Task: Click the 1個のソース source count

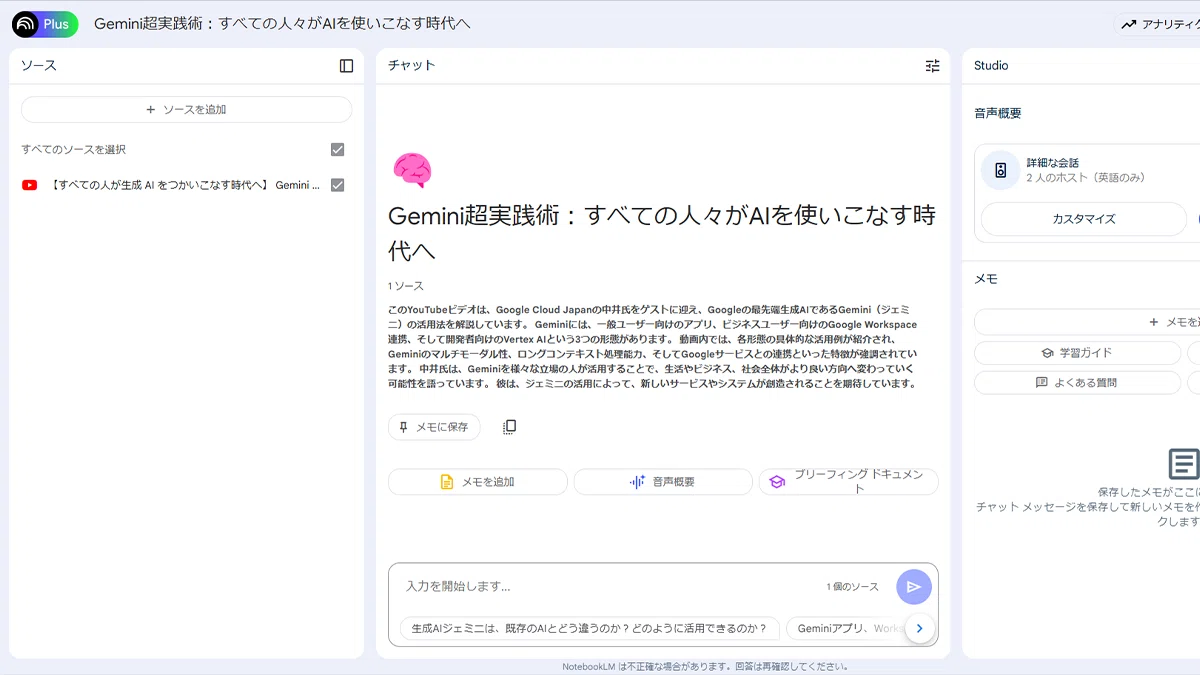Action: tap(852, 587)
